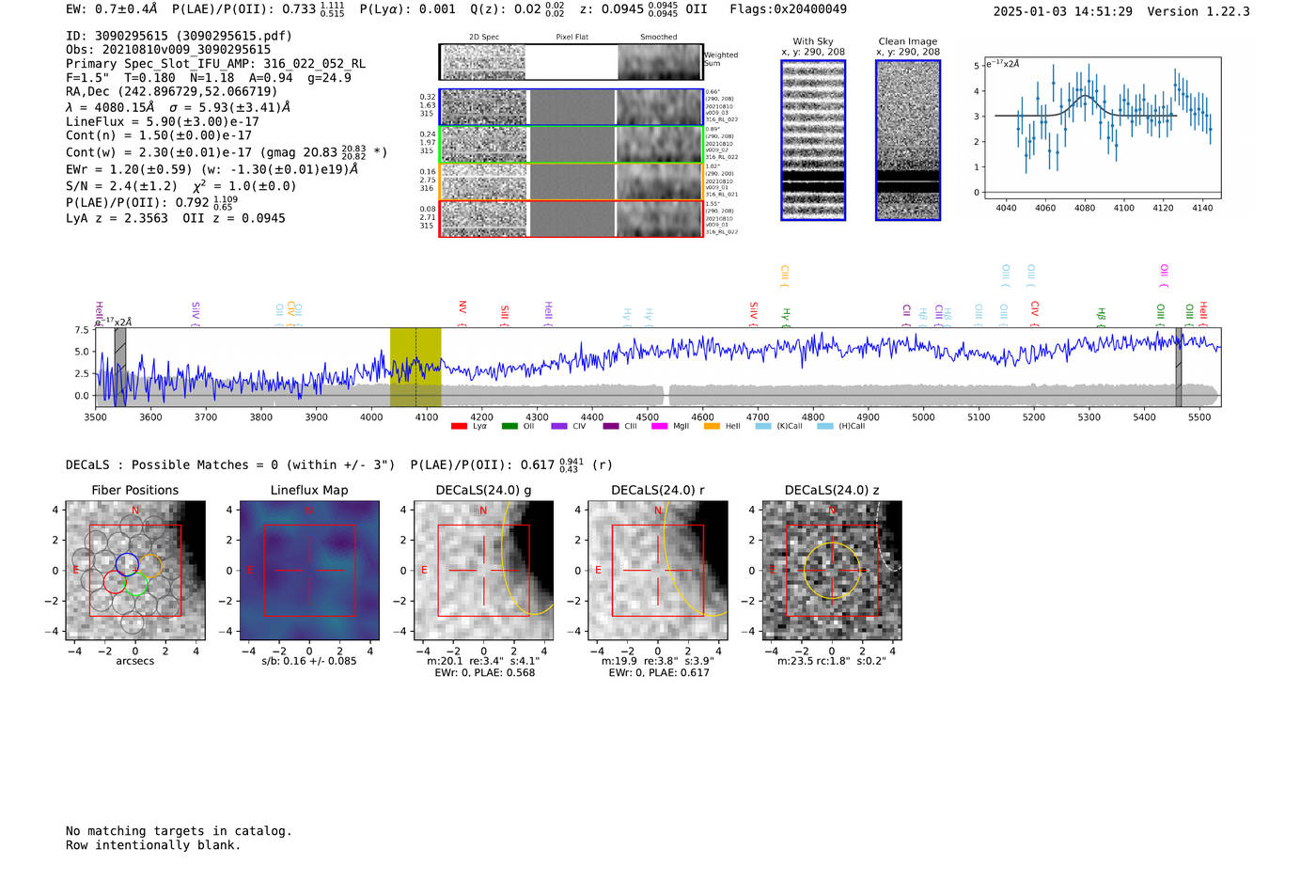Screen dimensions: 1316x896
Task: Open the With Sky image panel
Action: coord(813,140)
